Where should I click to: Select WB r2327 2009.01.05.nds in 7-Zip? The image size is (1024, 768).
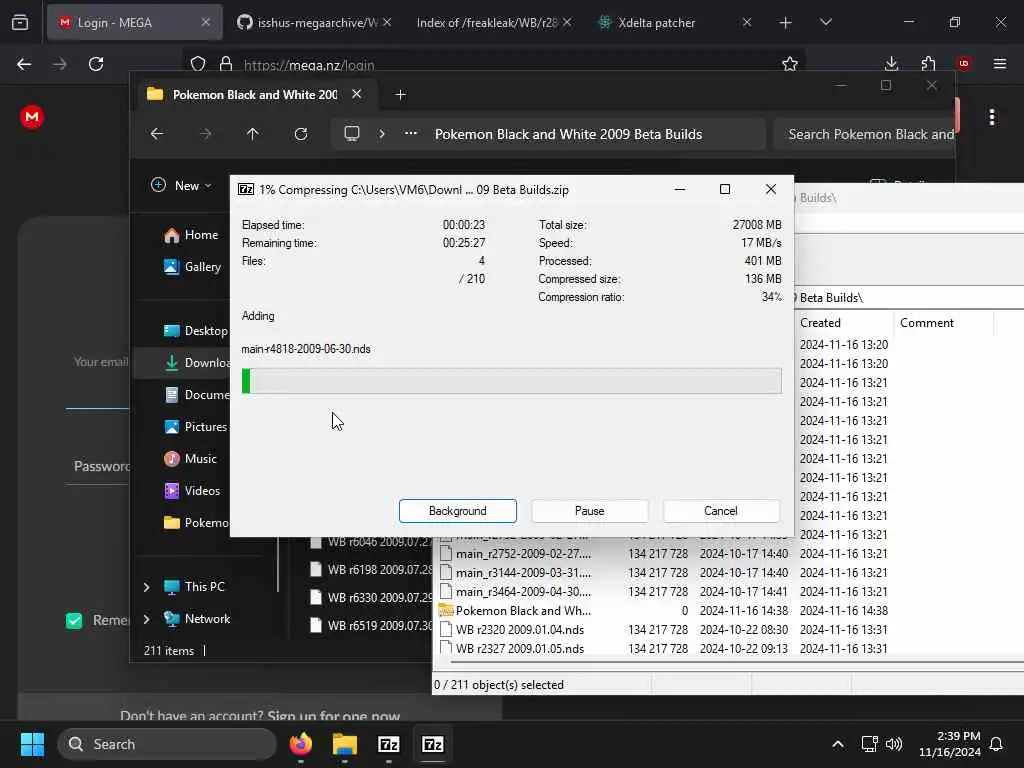point(520,648)
